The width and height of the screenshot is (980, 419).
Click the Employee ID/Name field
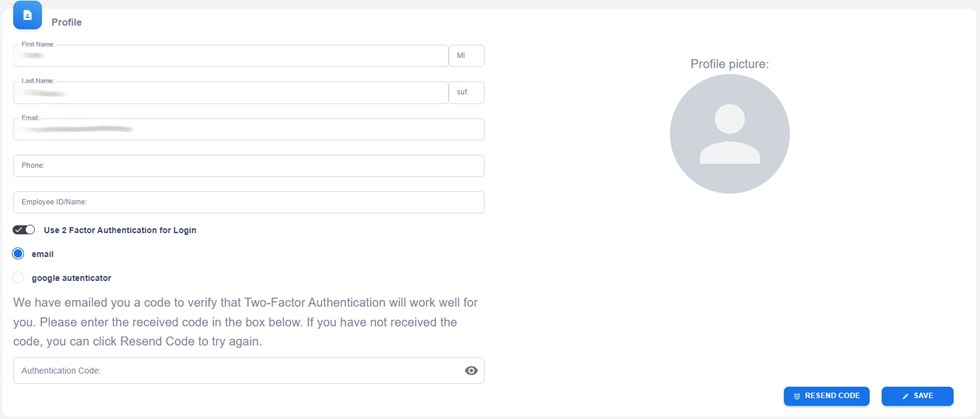pos(248,202)
